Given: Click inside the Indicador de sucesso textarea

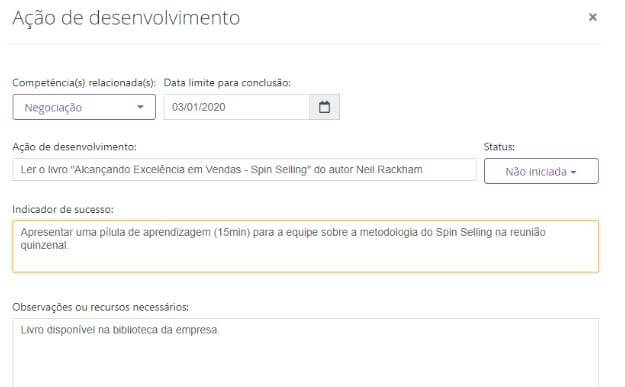Looking at the screenshot, I should point(305,246).
